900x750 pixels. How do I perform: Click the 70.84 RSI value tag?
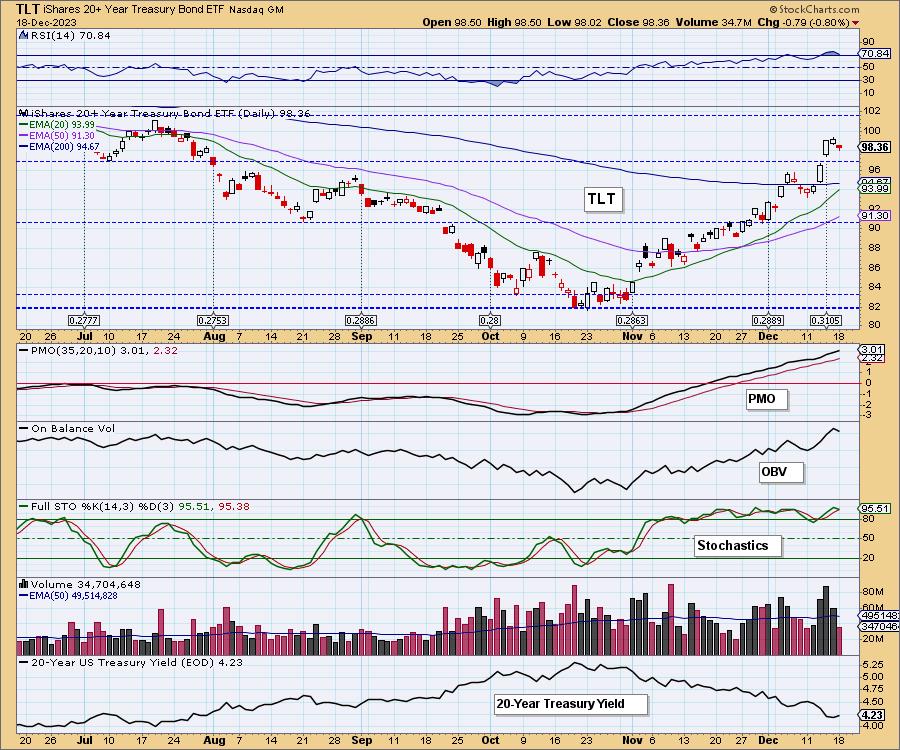(875, 53)
